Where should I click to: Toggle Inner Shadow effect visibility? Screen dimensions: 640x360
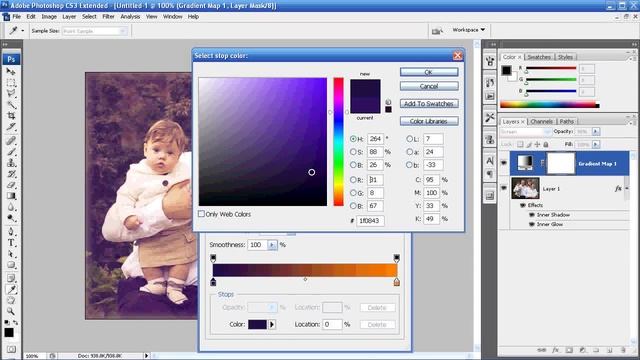532,215
